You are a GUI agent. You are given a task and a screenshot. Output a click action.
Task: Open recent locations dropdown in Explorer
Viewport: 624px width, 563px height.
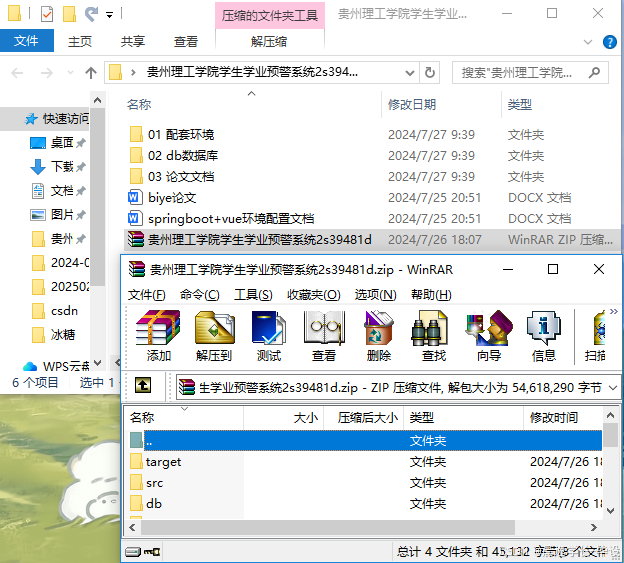point(70,73)
